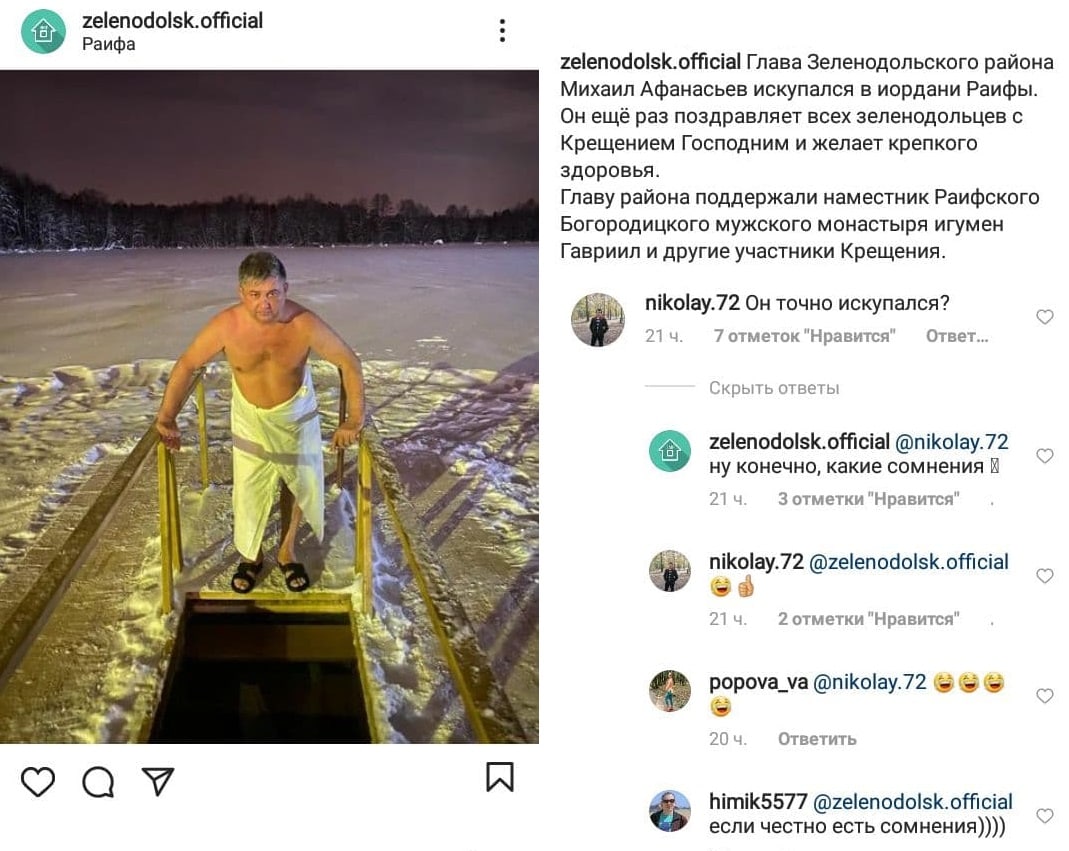The image size is (1069, 851).
Task: Open the ice-hole bathing photo
Action: [x=269, y=406]
